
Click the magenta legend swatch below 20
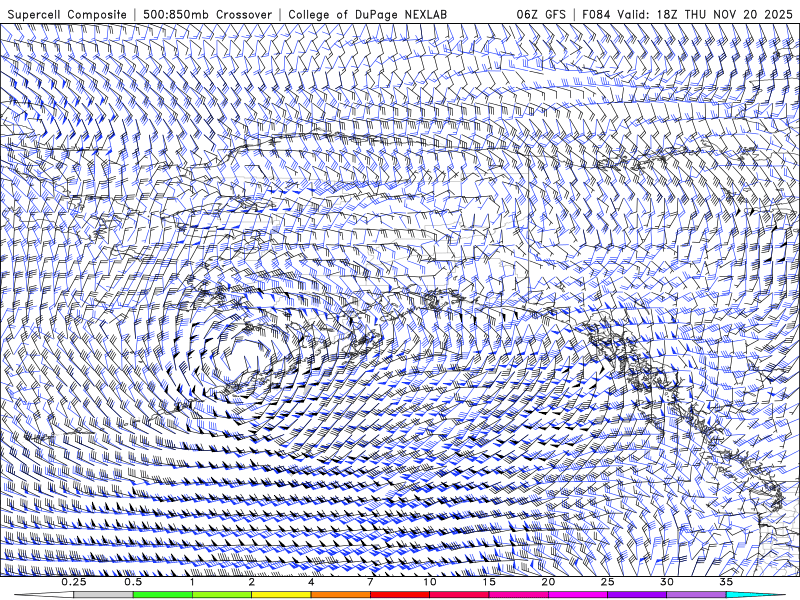(x=578, y=595)
